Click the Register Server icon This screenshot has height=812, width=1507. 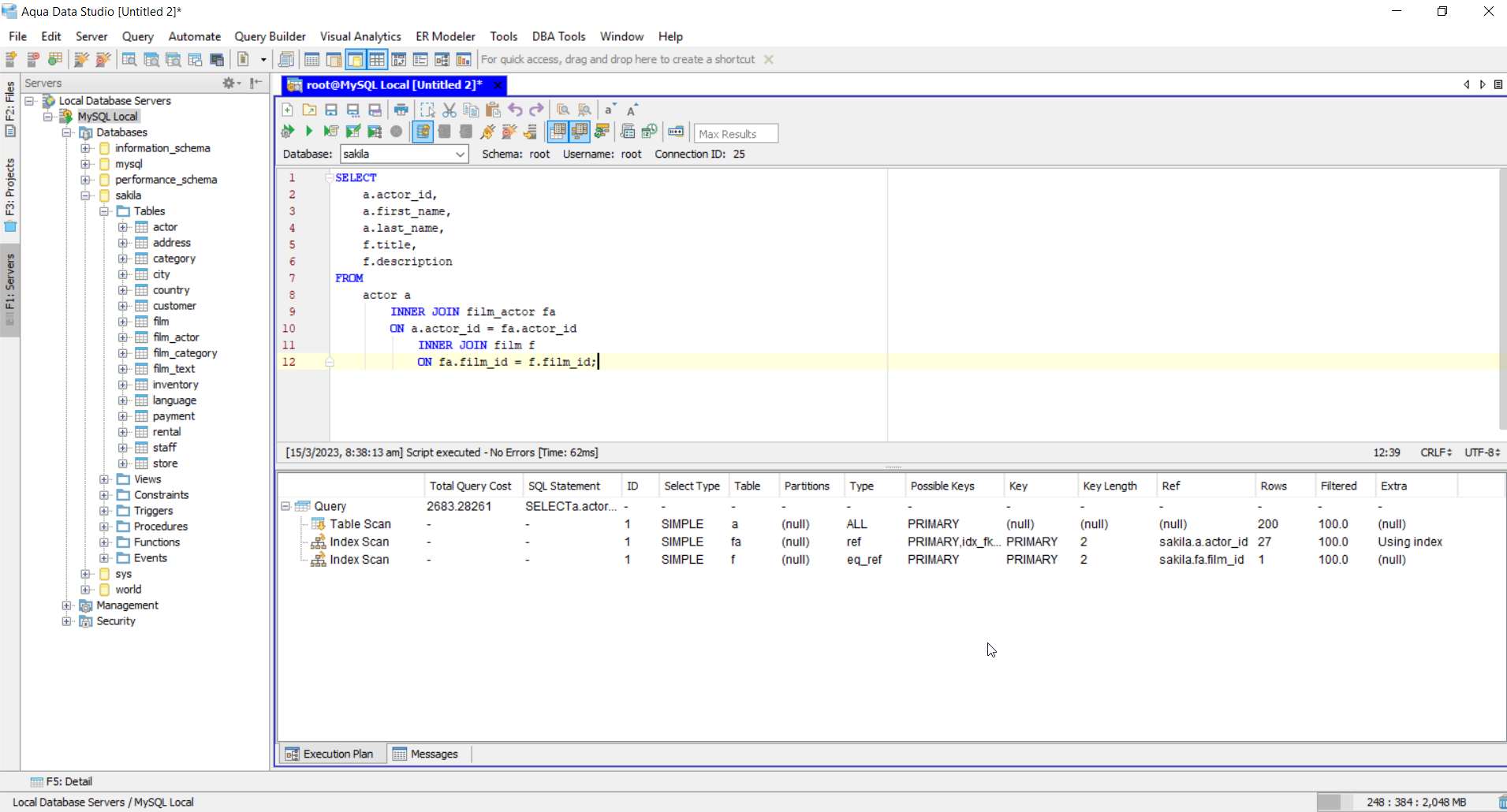12,60
